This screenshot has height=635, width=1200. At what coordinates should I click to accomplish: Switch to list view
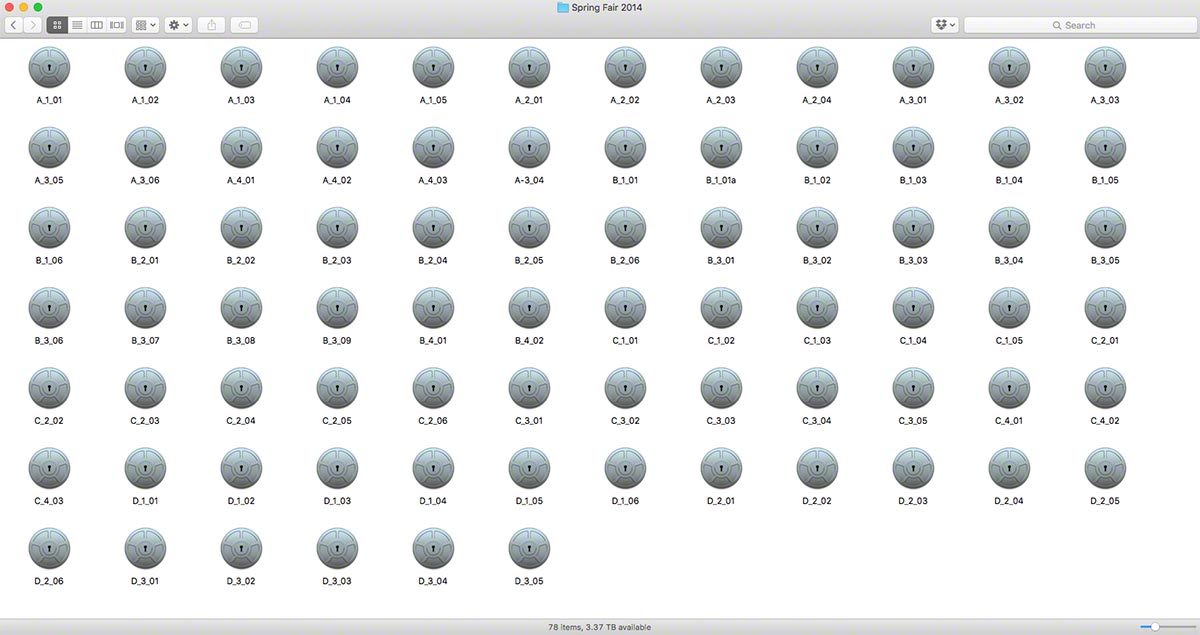tap(77, 25)
